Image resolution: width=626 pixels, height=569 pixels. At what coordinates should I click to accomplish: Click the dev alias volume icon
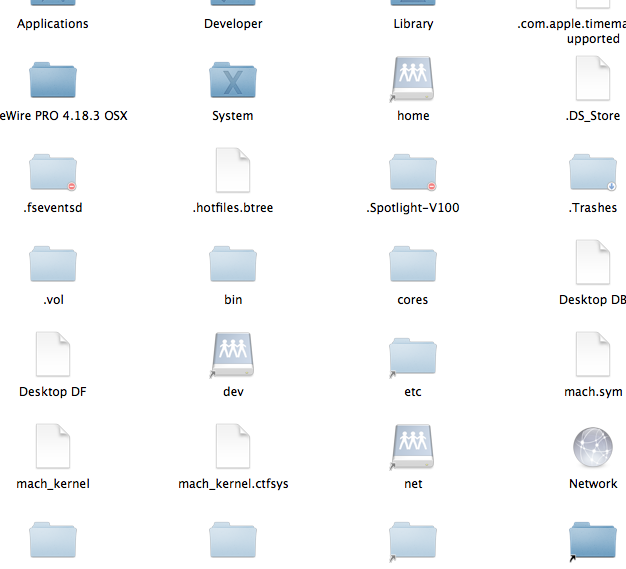click(233, 355)
